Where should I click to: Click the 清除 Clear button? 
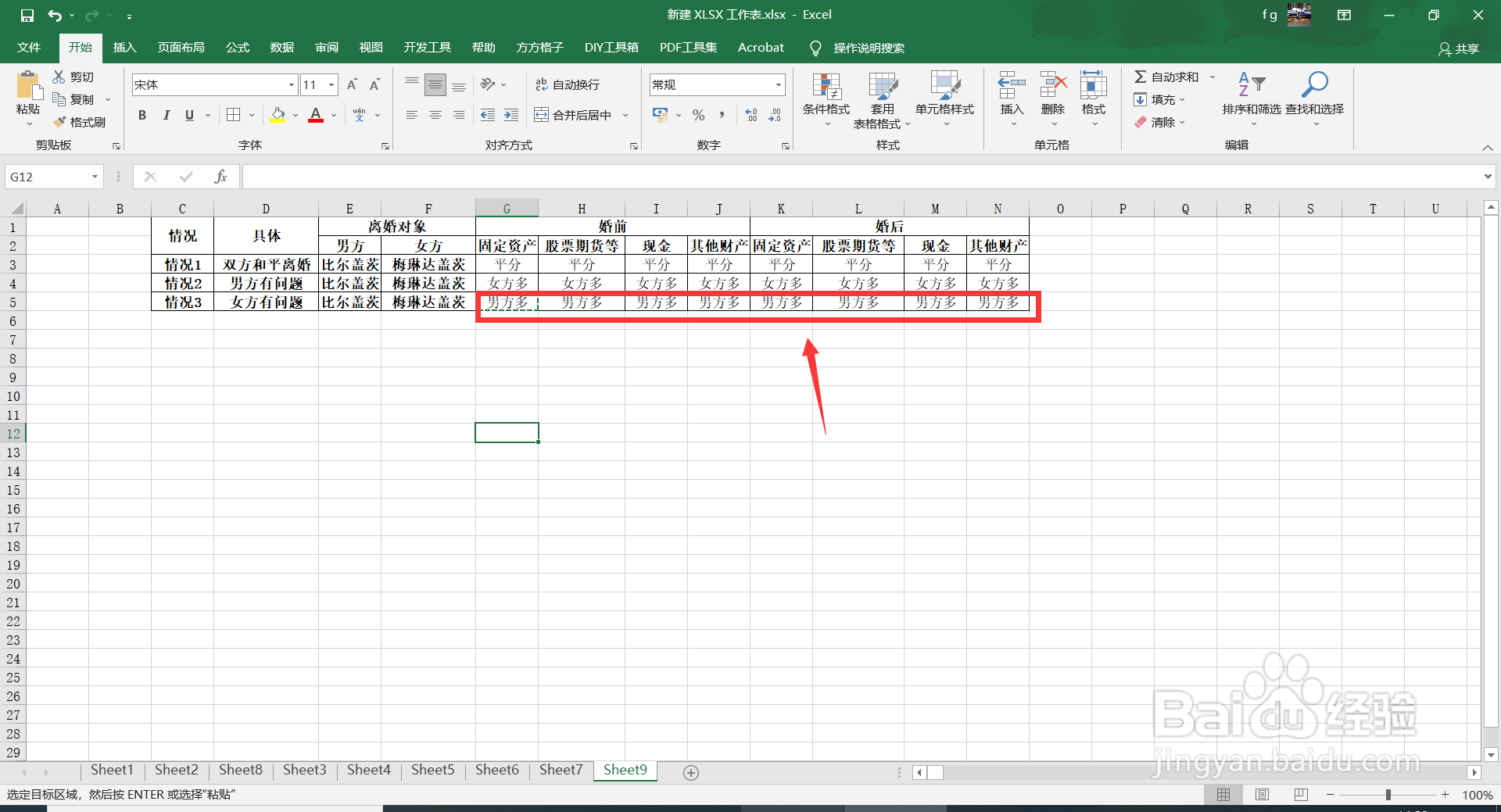point(1159,122)
